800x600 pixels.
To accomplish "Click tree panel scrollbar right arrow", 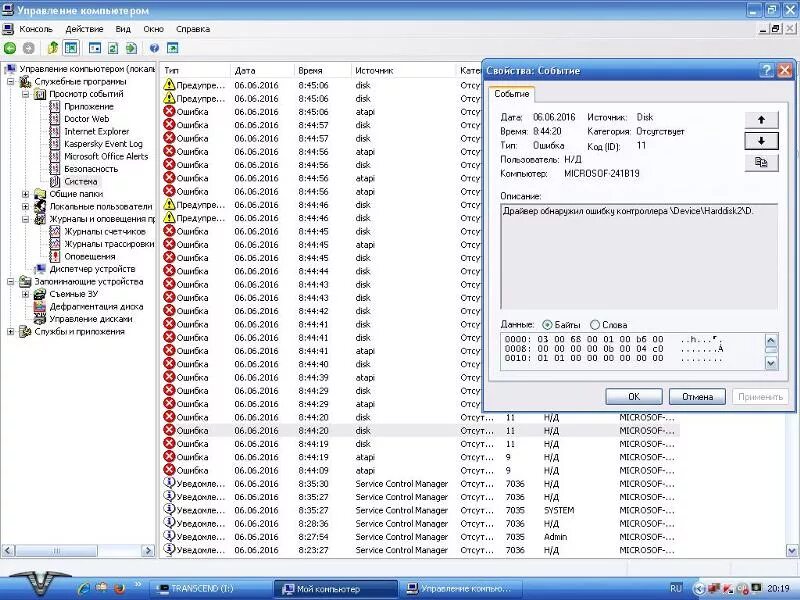I will coord(148,551).
